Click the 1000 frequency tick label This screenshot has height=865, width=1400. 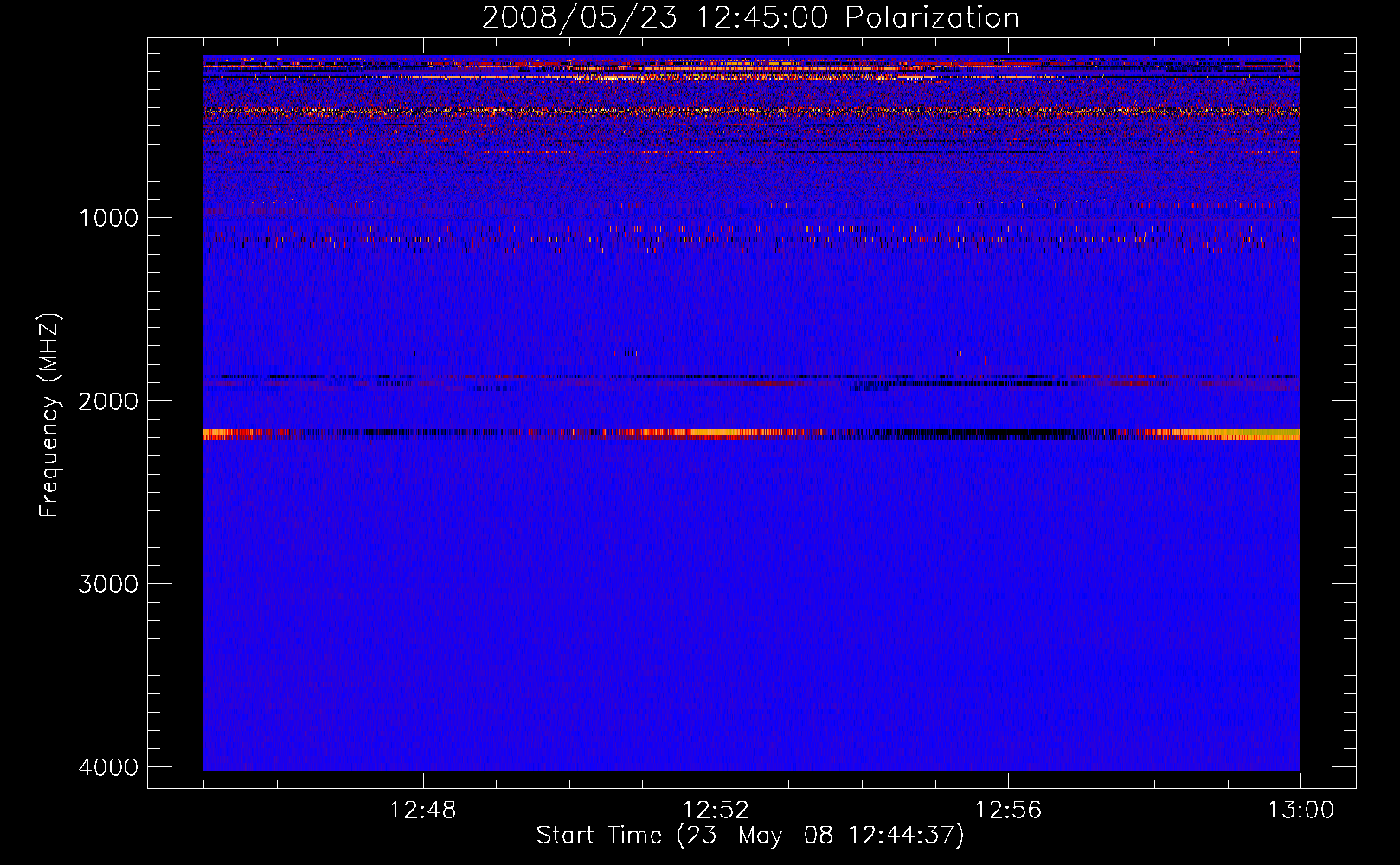pyautogui.click(x=109, y=217)
